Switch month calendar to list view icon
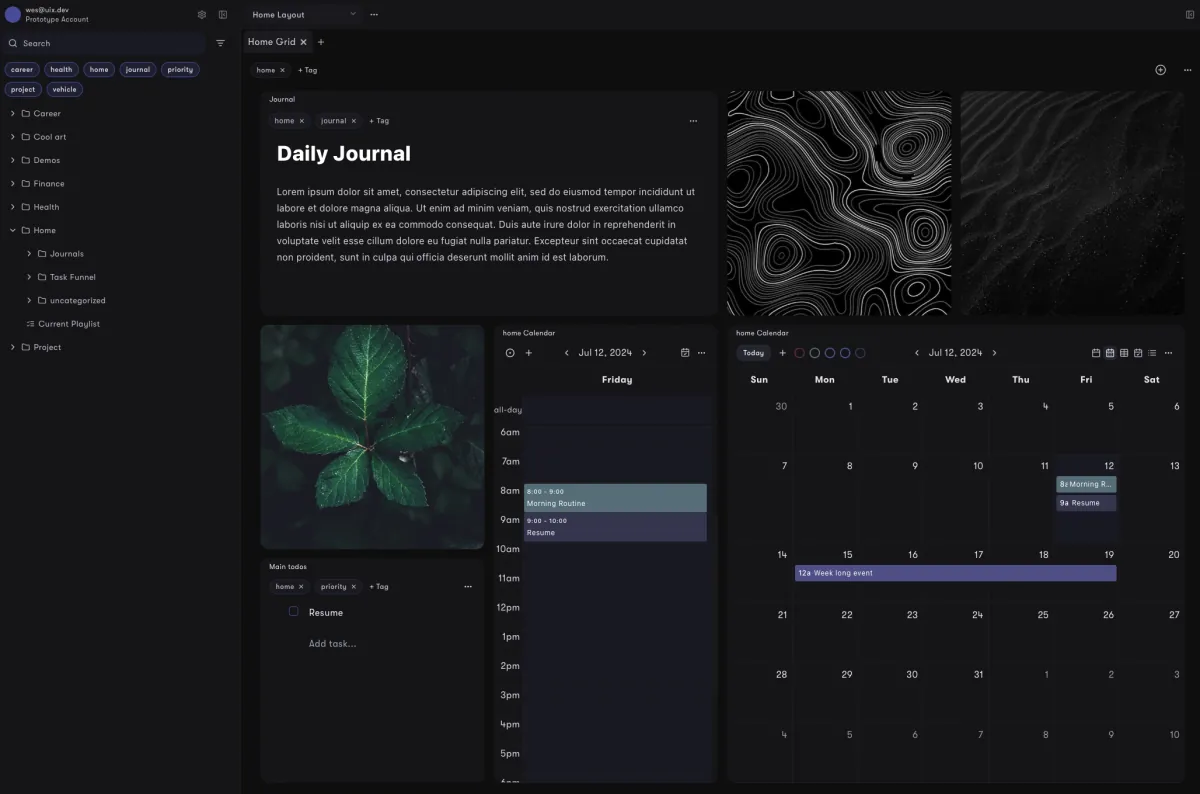1200x794 pixels. [x=1152, y=353]
